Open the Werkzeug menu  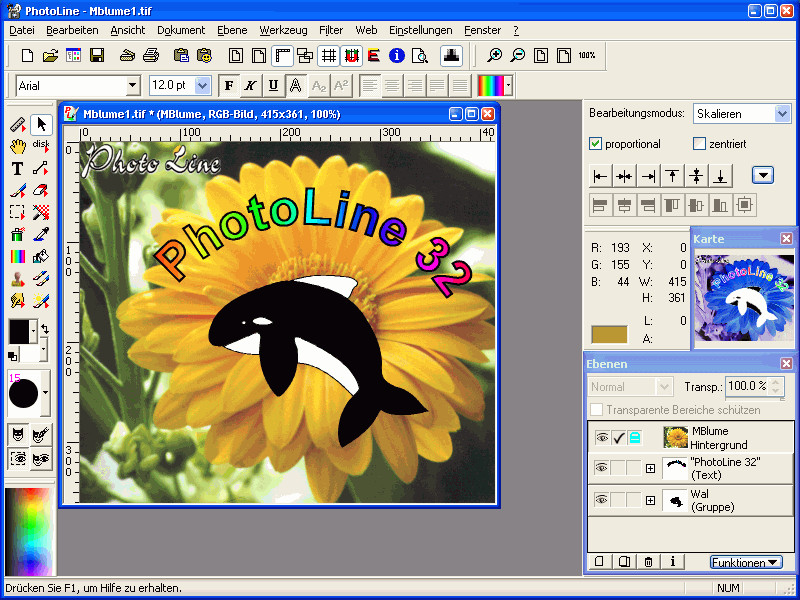[284, 30]
